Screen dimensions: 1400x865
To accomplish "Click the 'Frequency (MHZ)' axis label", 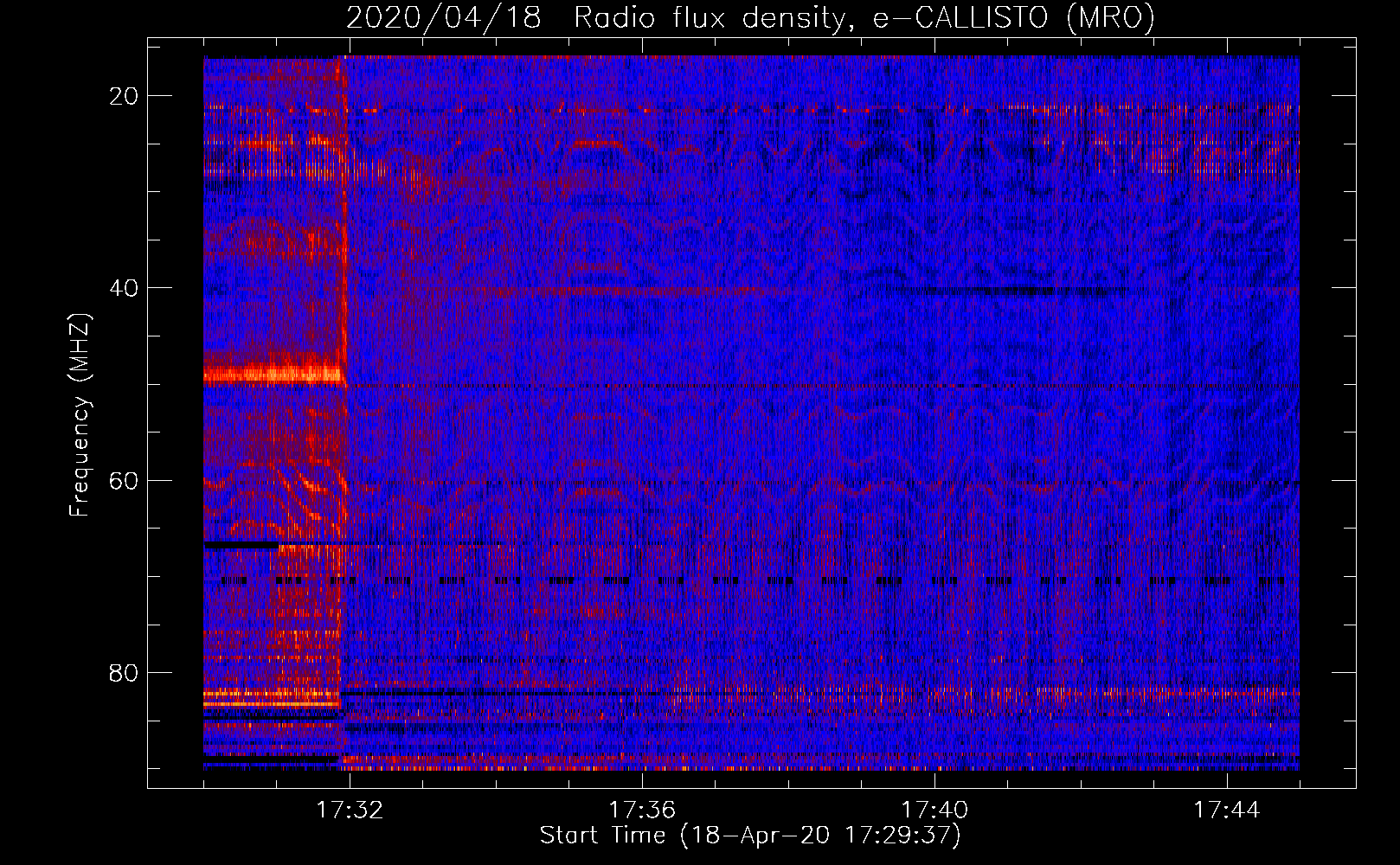I will [x=80, y=415].
